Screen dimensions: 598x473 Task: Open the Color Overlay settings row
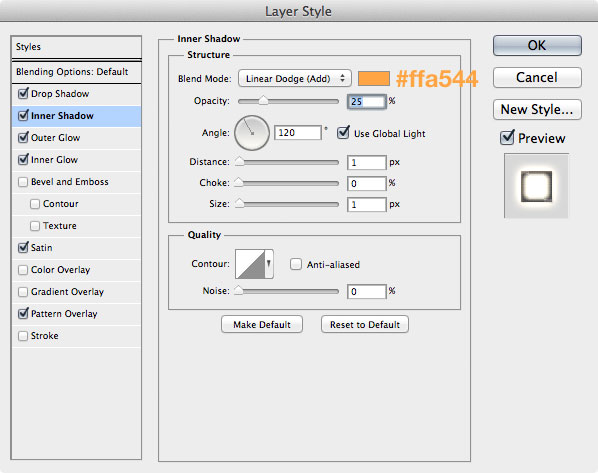click(76, 270)
